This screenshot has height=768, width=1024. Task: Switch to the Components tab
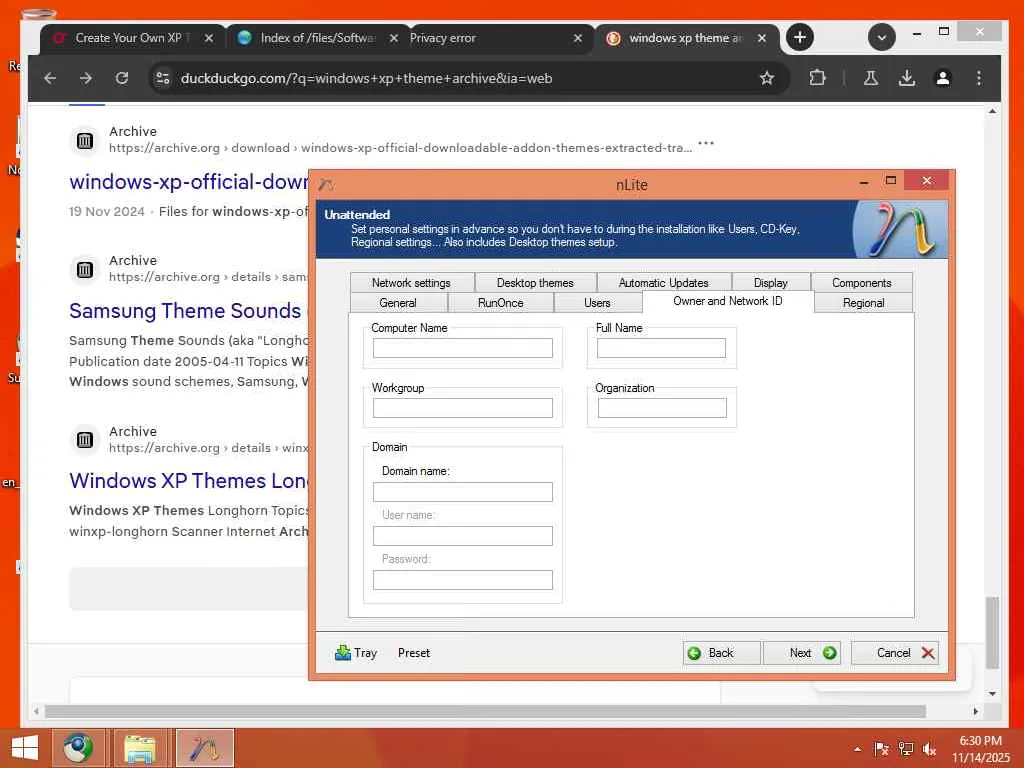pos(861,282)
